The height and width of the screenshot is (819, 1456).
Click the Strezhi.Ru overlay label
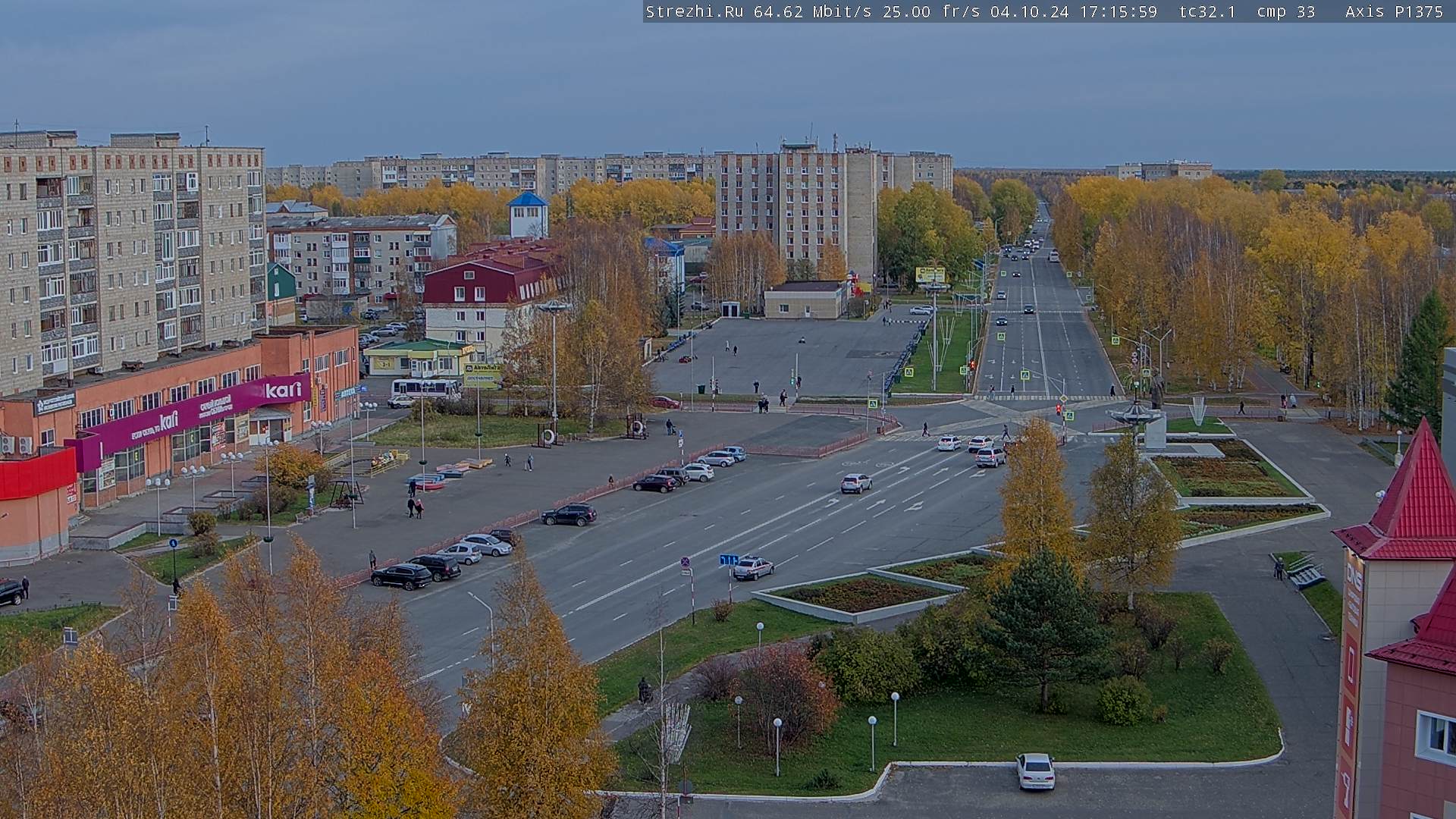694,11
